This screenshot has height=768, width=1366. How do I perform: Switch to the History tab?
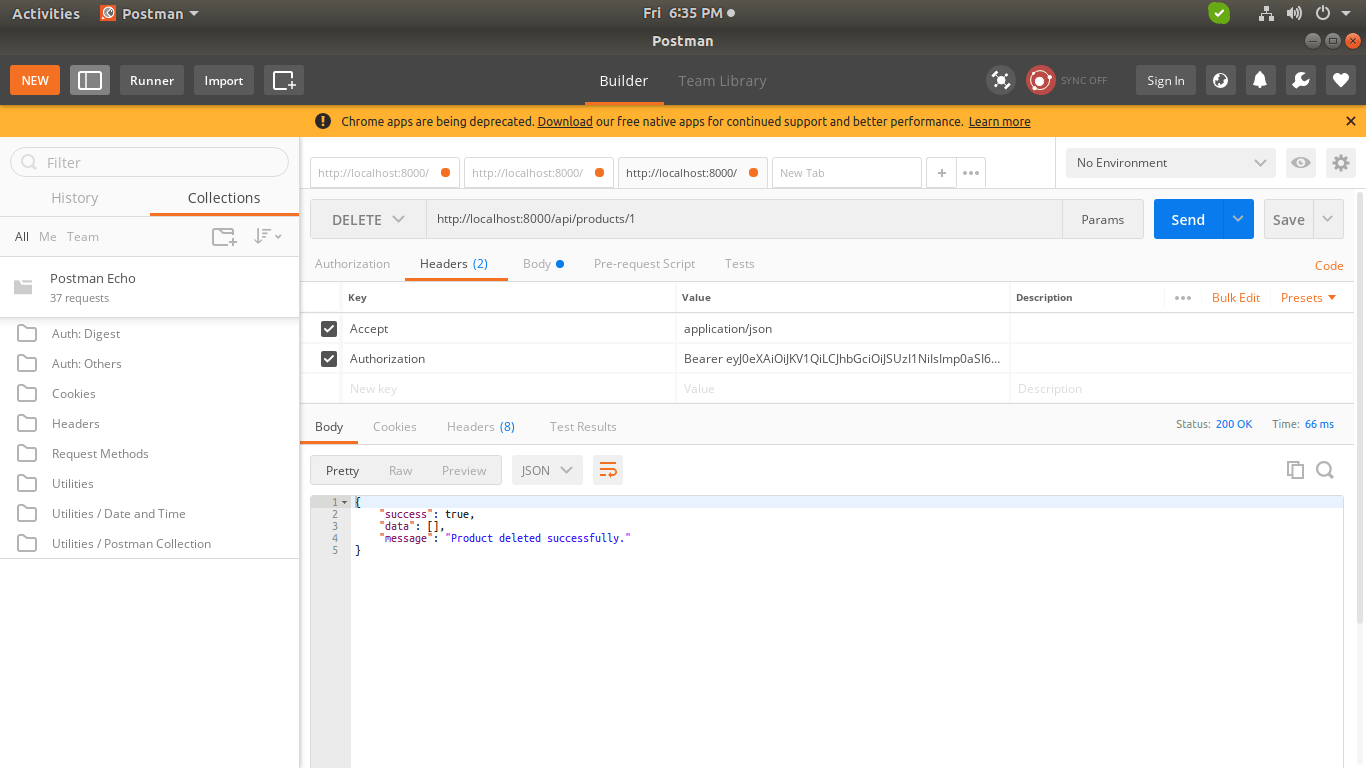75,198
